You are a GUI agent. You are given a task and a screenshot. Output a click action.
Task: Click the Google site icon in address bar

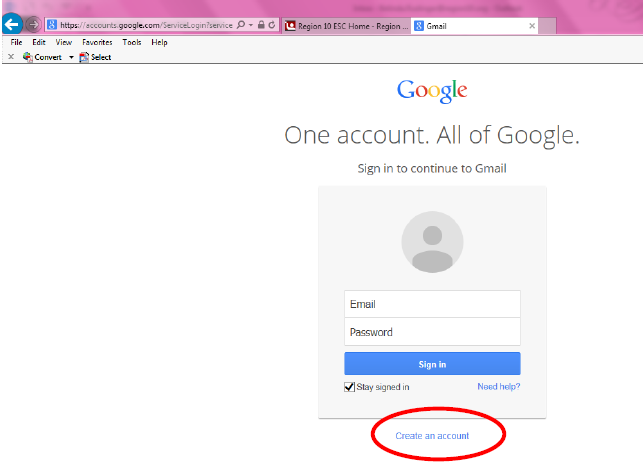point(52,25)
